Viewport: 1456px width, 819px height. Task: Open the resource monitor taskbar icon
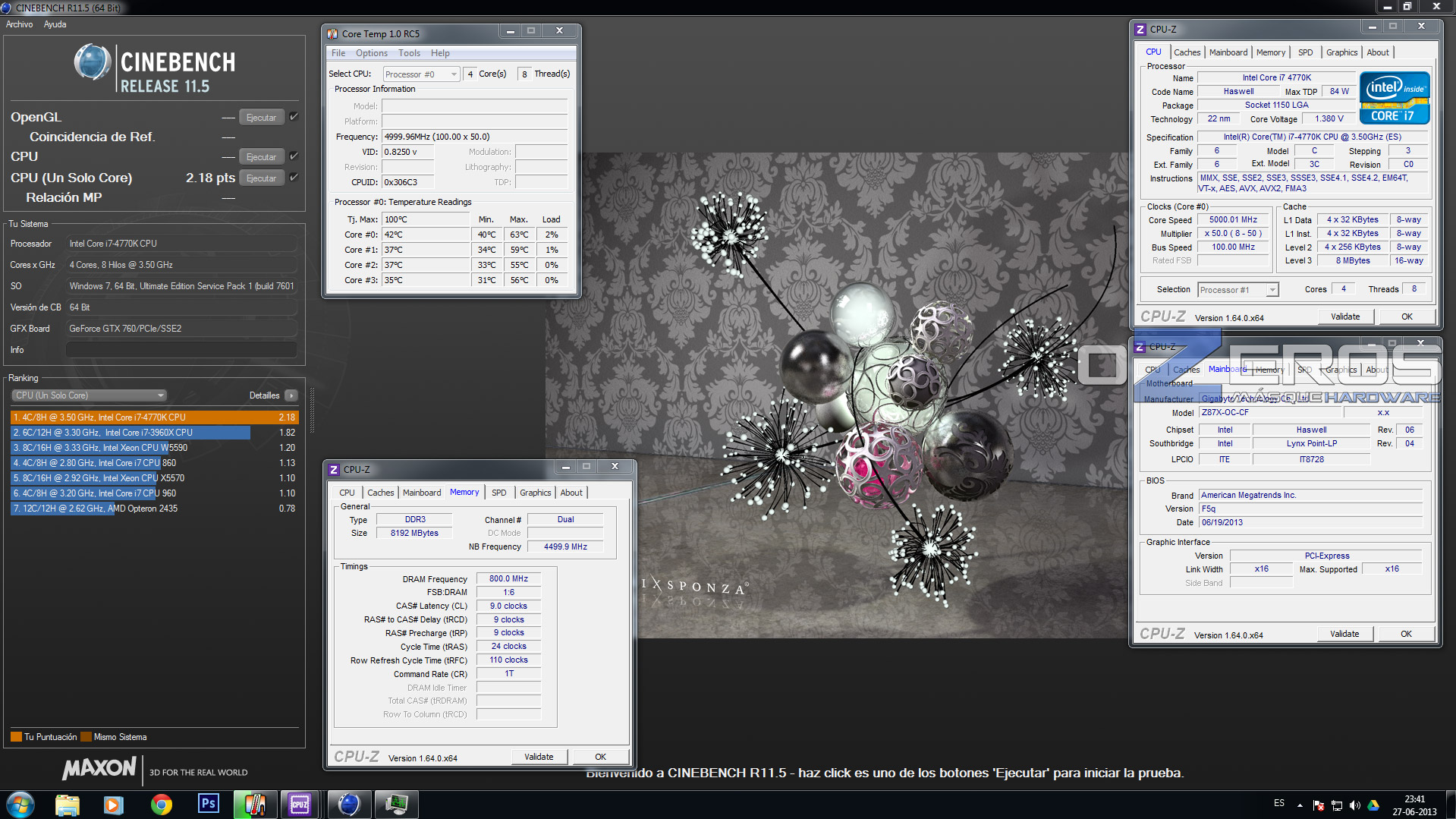pyautogui.click(x=396, y=805)
